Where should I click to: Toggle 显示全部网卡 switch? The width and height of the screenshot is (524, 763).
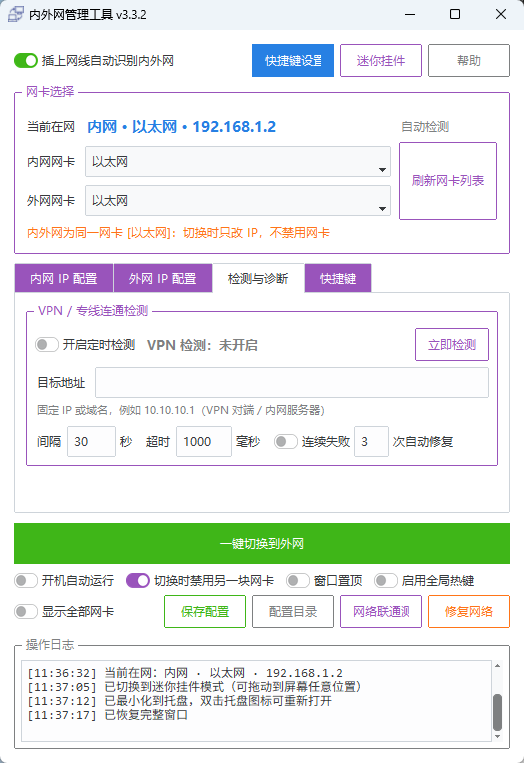coord(26,612)
